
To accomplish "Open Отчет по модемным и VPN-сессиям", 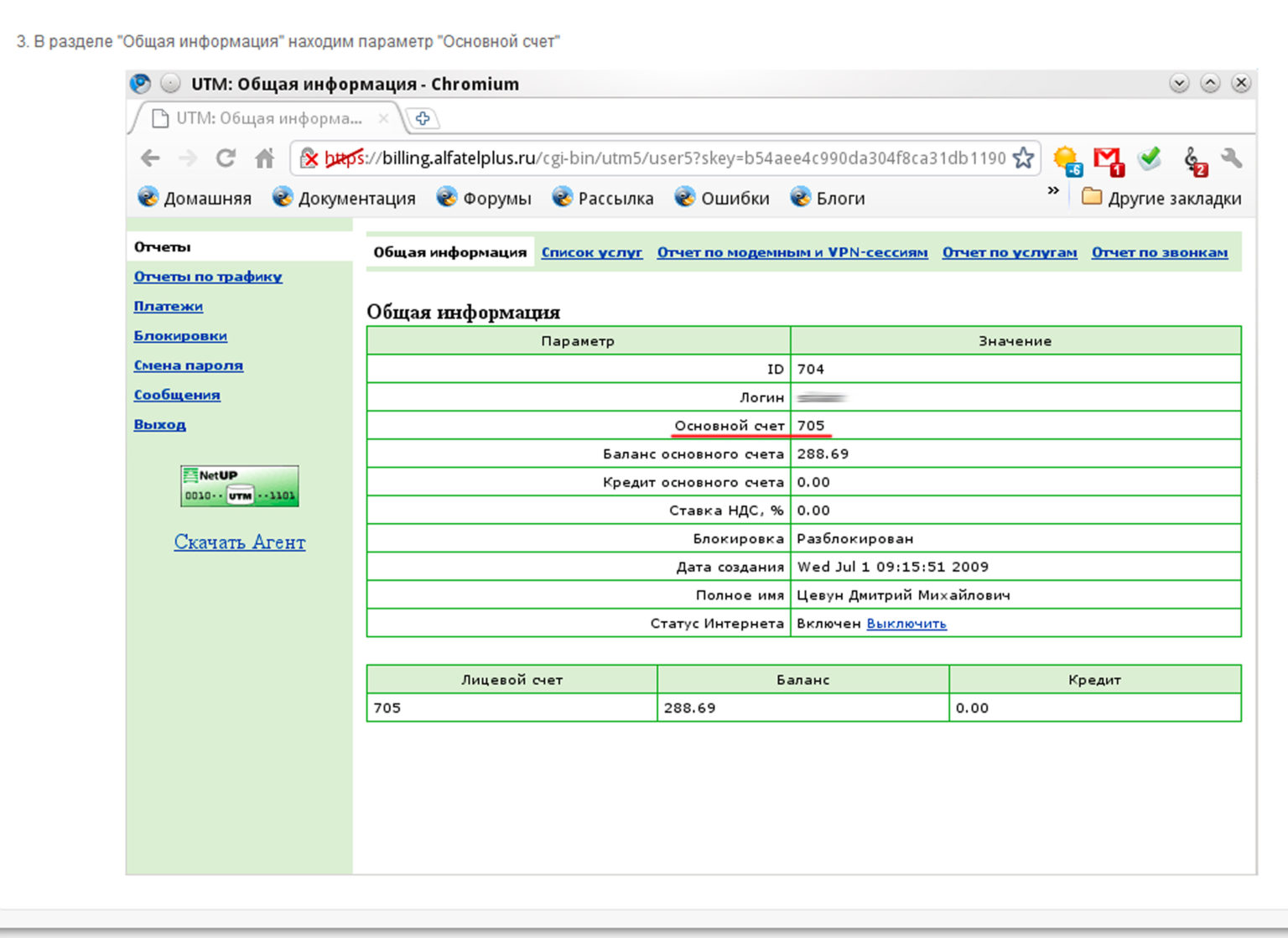I will click(x=792, y=252).
